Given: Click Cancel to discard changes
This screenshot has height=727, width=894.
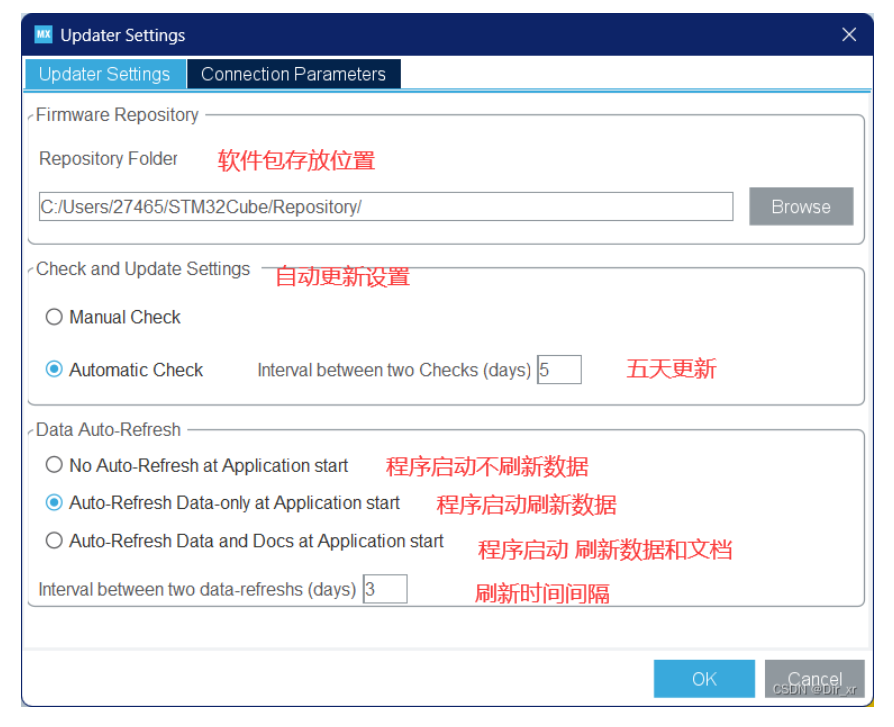Looking at the screenshot, I should (x=814, y=679).
